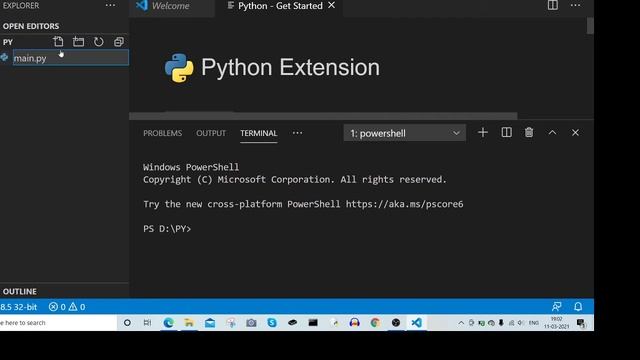
Task: Click the split editor icon at top right
Action: click(x=553, y=5)
